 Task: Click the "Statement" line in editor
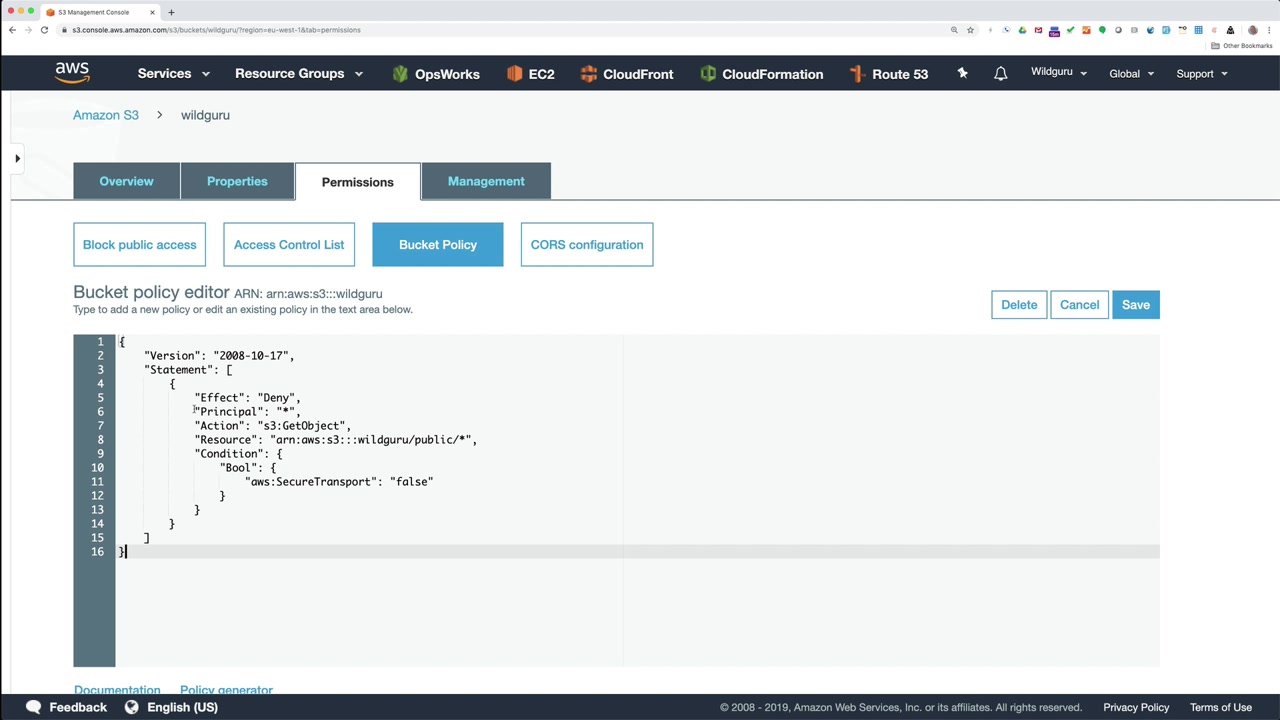point(188,370)
